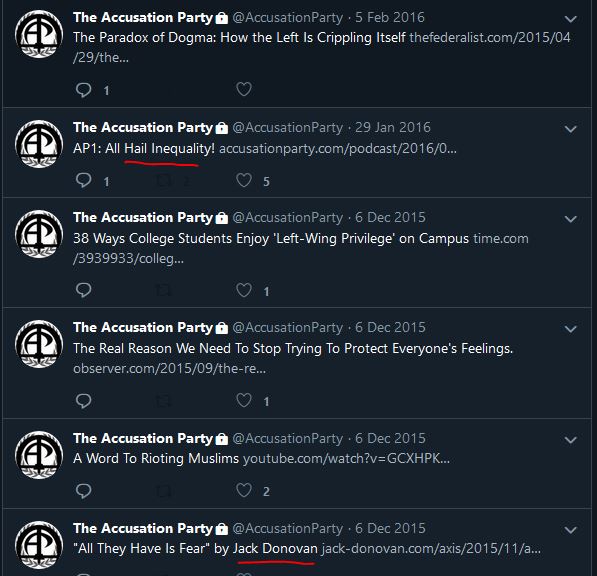Open options for the Jack Donovan tweet
The image size is (597, 576).
(x=570, y=530)
